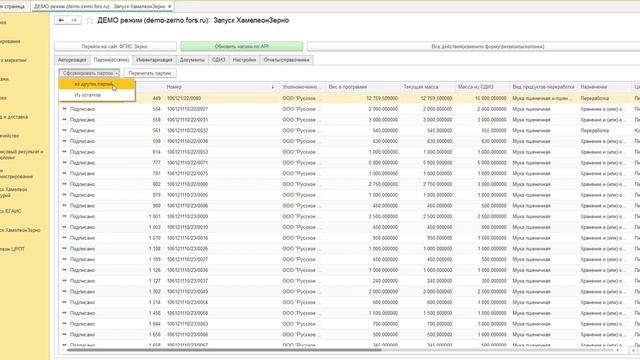This screenshot has height=360, width=640.
Task: Click row icon of batch 106121110/23/0036
Action: coord(64,270)
